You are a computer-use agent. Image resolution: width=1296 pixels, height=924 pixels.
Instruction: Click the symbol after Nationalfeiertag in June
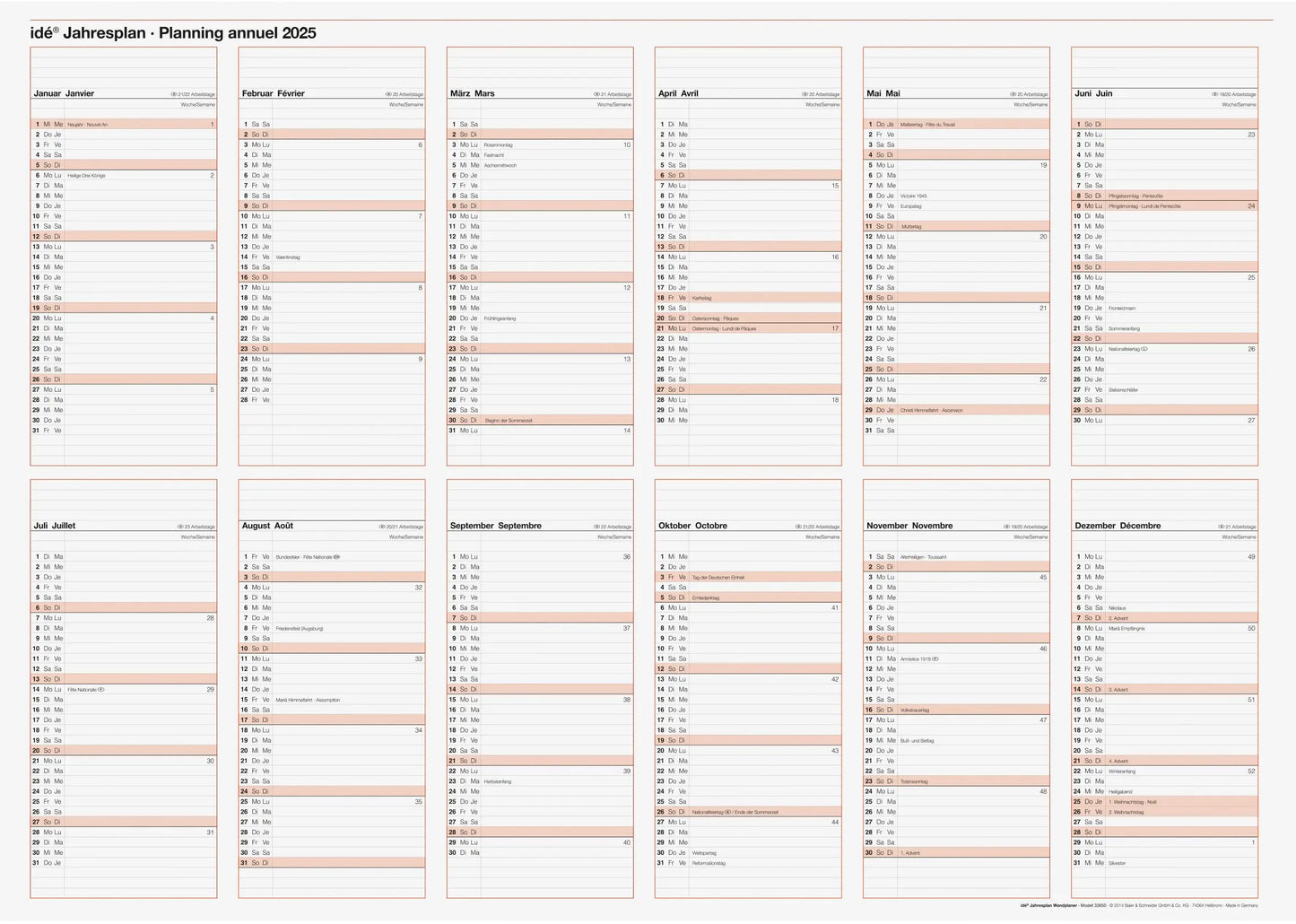coord(1144,349)
